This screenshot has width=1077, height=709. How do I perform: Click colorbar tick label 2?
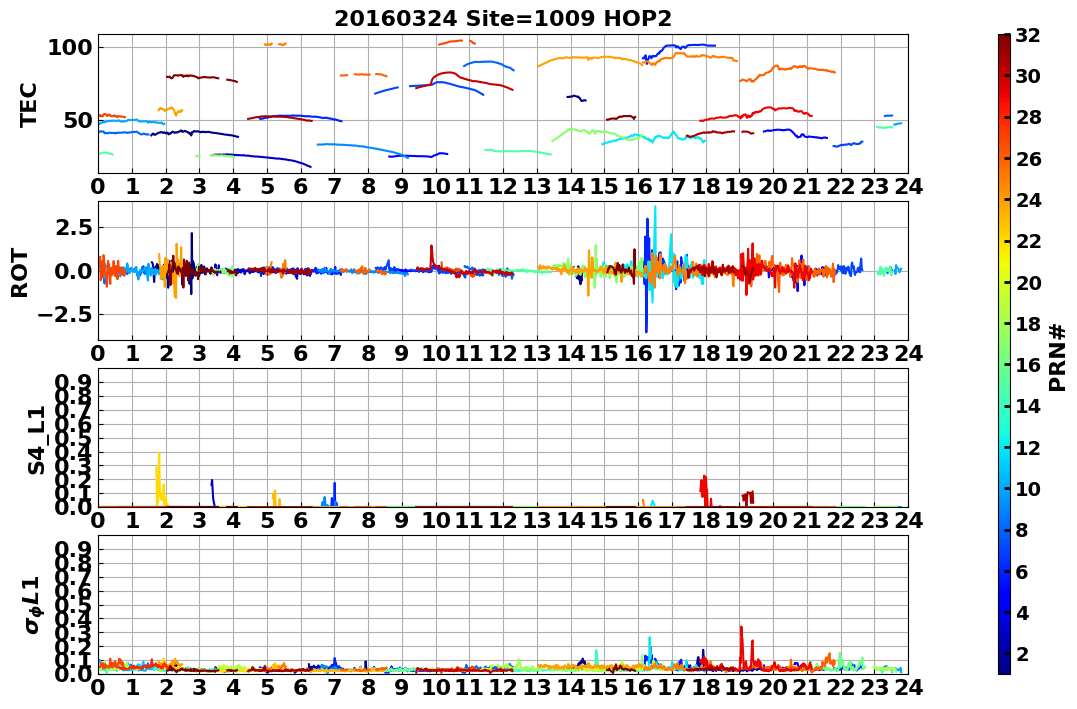point(1022,653)
